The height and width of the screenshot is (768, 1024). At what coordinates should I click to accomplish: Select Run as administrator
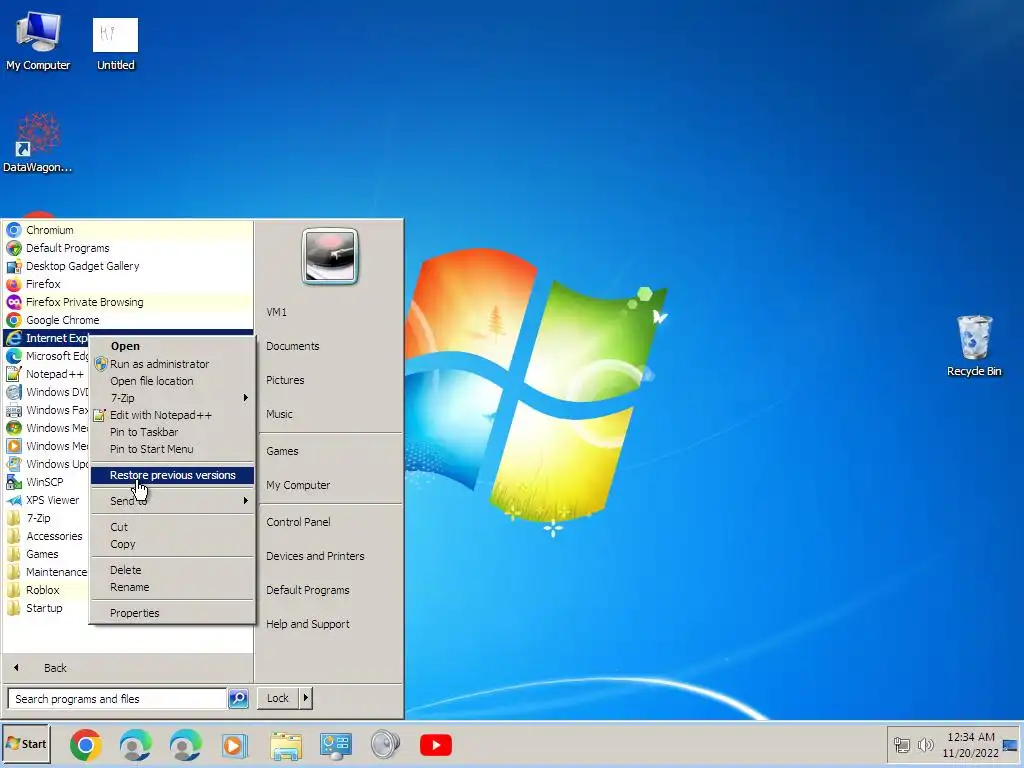click(172, 364)
